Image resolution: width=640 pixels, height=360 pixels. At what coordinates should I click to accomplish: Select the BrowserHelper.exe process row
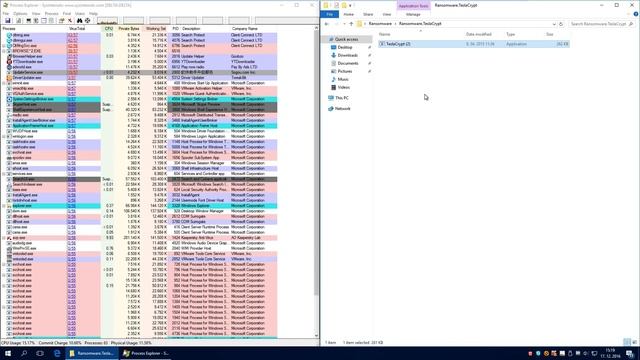click(x=139, y=56)
